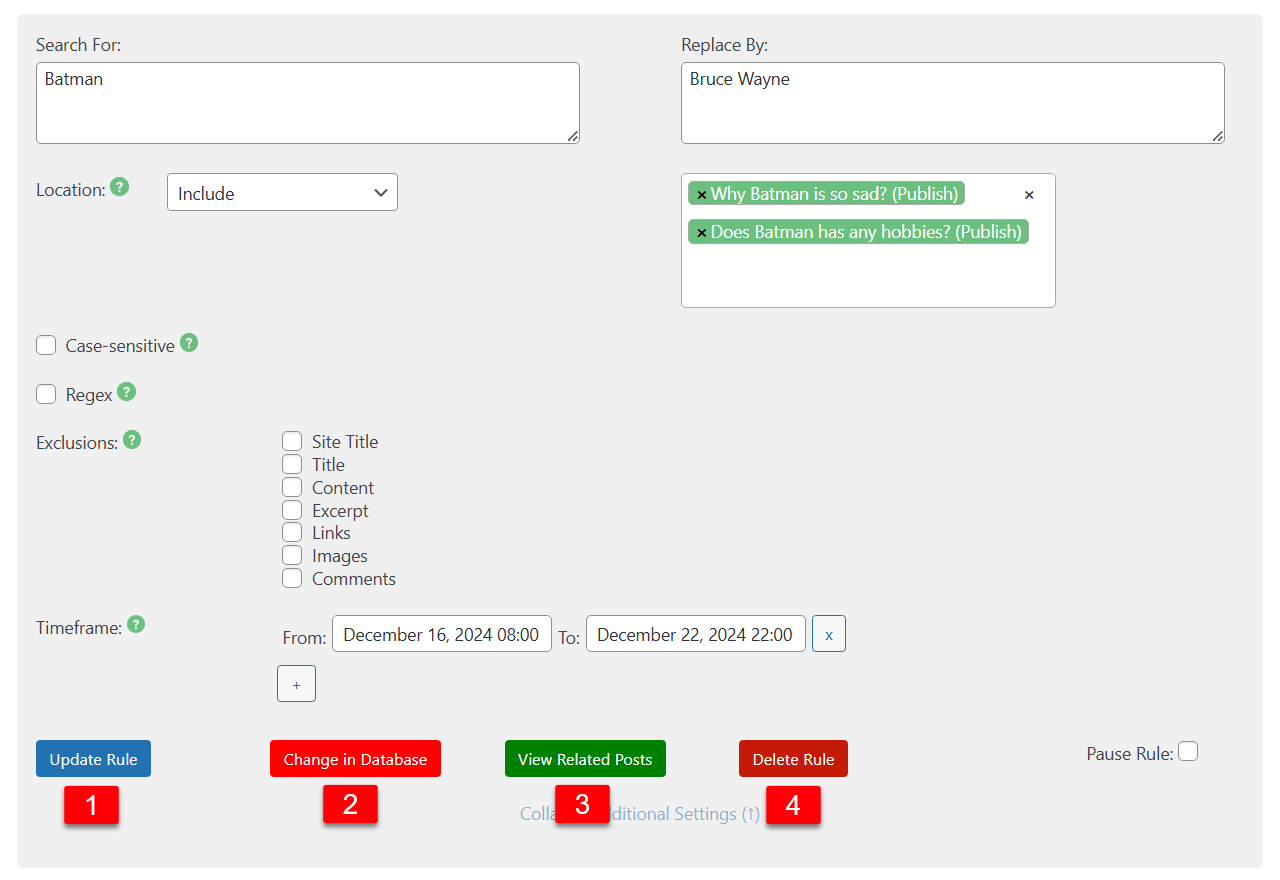Click the 'Does Batman has any hobbies? (Publish)' tag text
This screenshot has width=1280, height=880.
866,232
